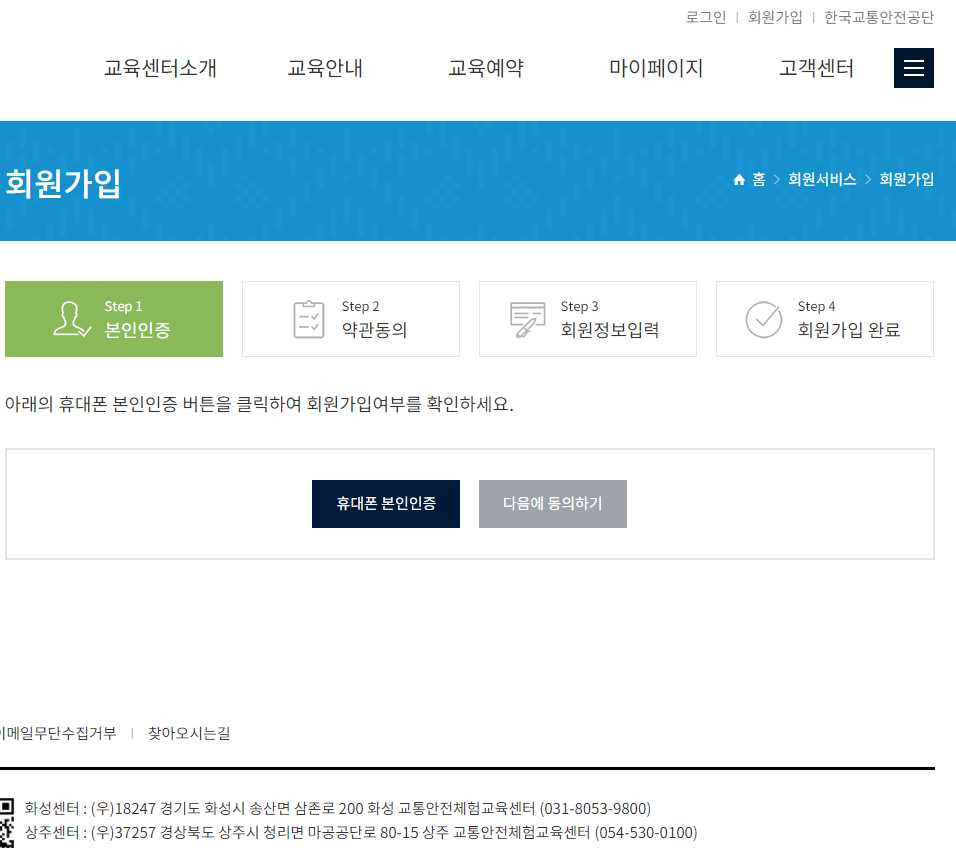The height and width of the screenshot is (848, 956).
Task: Click 회원가입 in the breadcrumb
Action: point(907,179)
